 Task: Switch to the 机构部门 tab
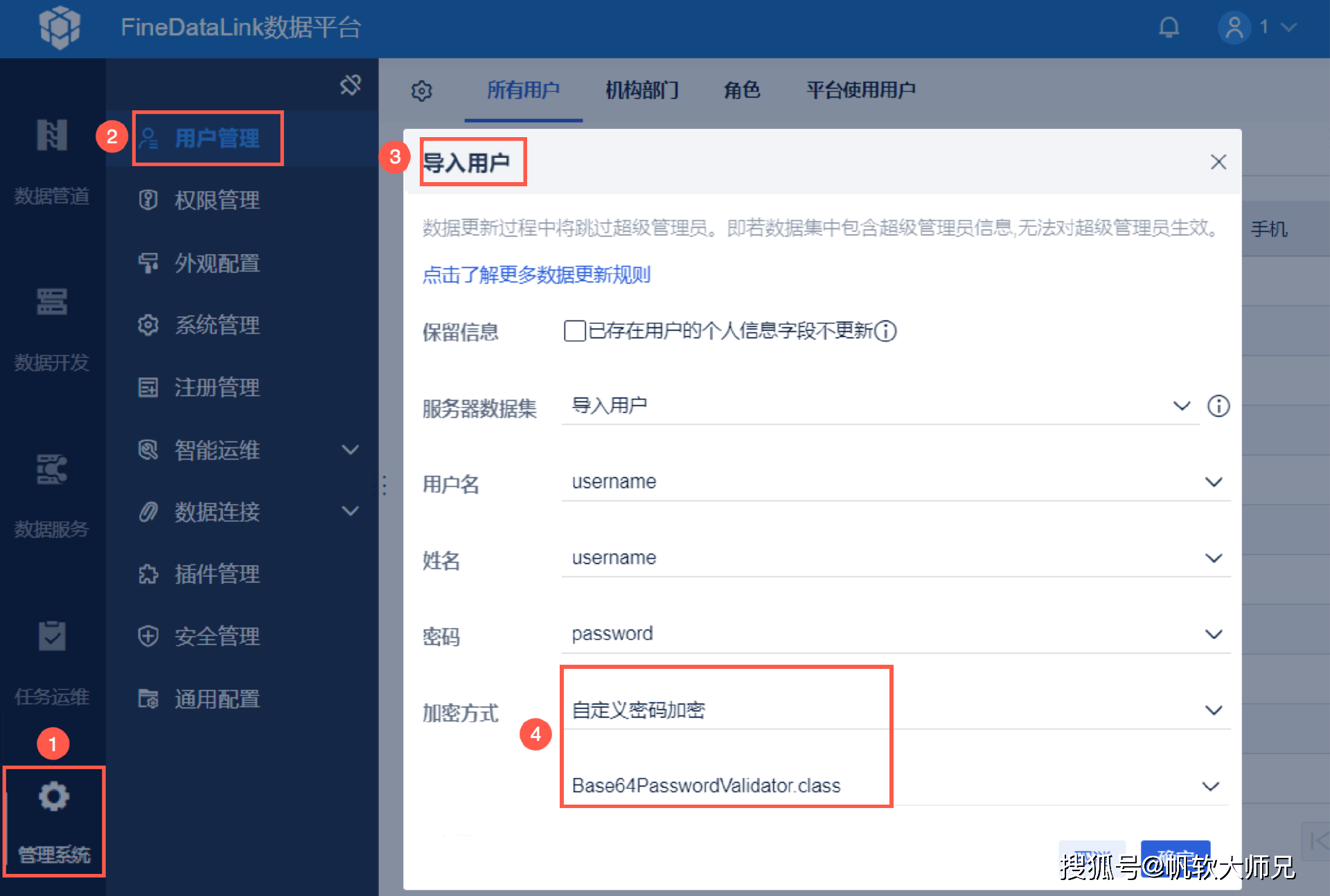(641, 90)
